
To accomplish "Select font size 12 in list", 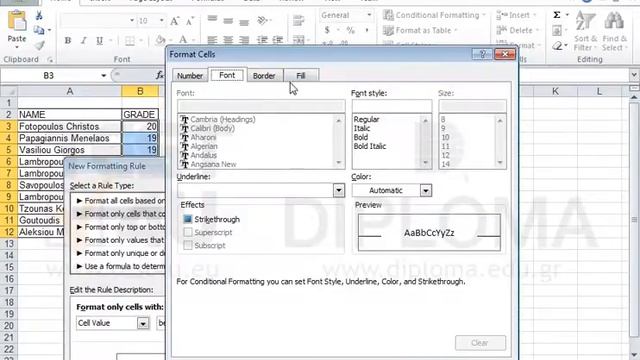I will [x=445, y=155].
